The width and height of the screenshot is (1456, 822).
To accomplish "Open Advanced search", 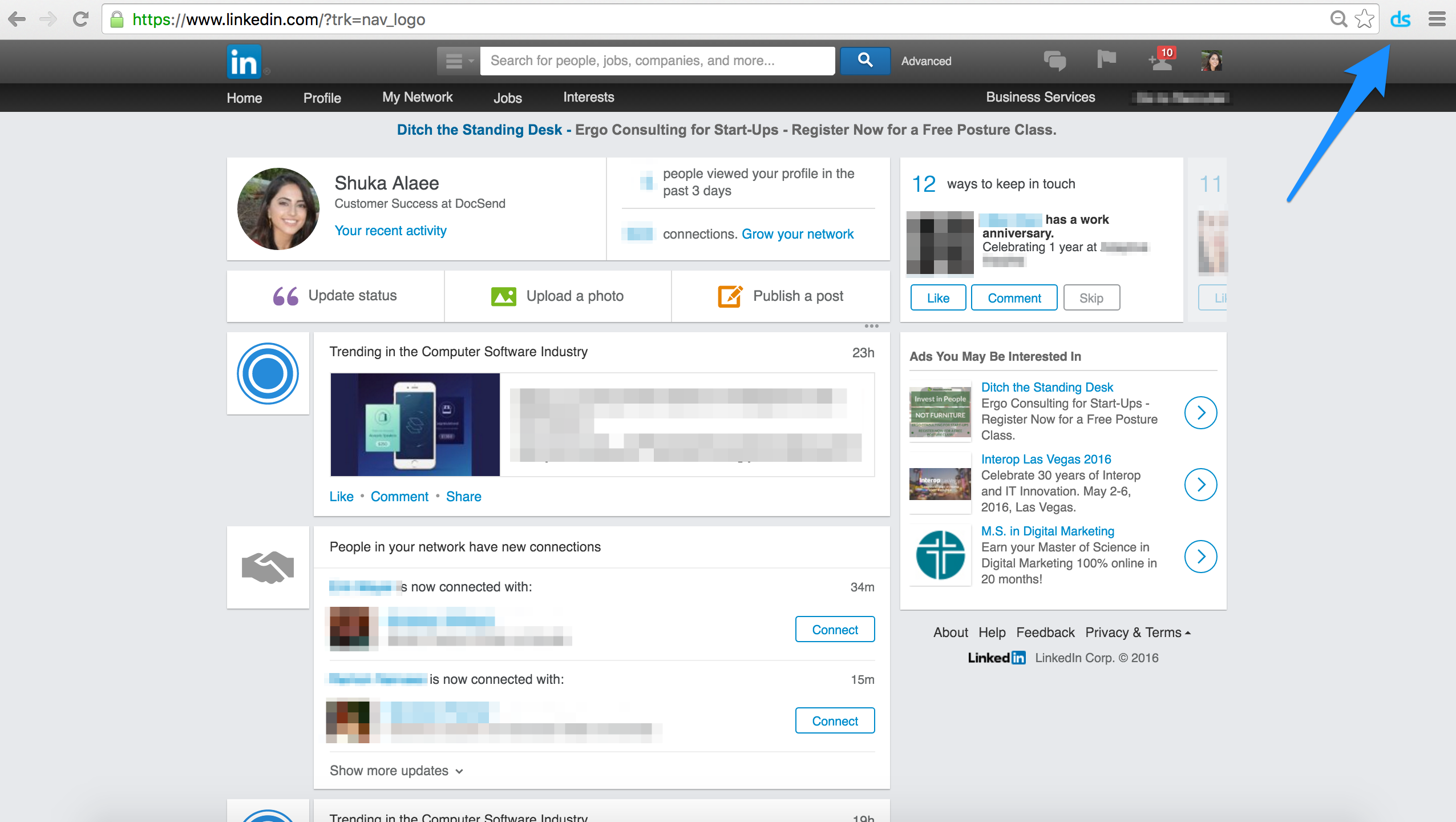I will (926, 61).
